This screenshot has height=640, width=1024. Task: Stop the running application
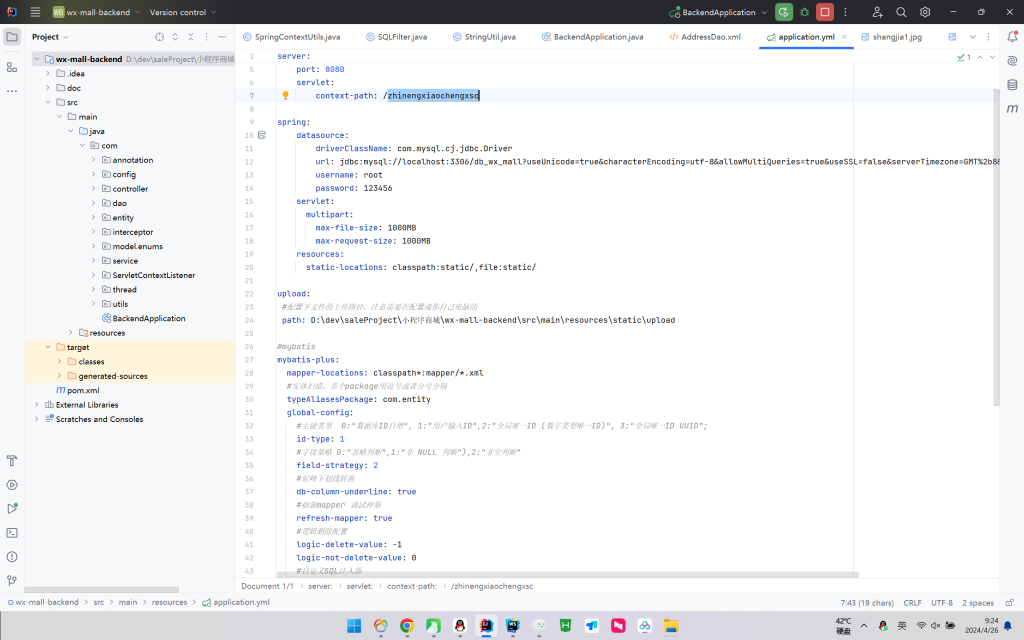pos(824,12)
